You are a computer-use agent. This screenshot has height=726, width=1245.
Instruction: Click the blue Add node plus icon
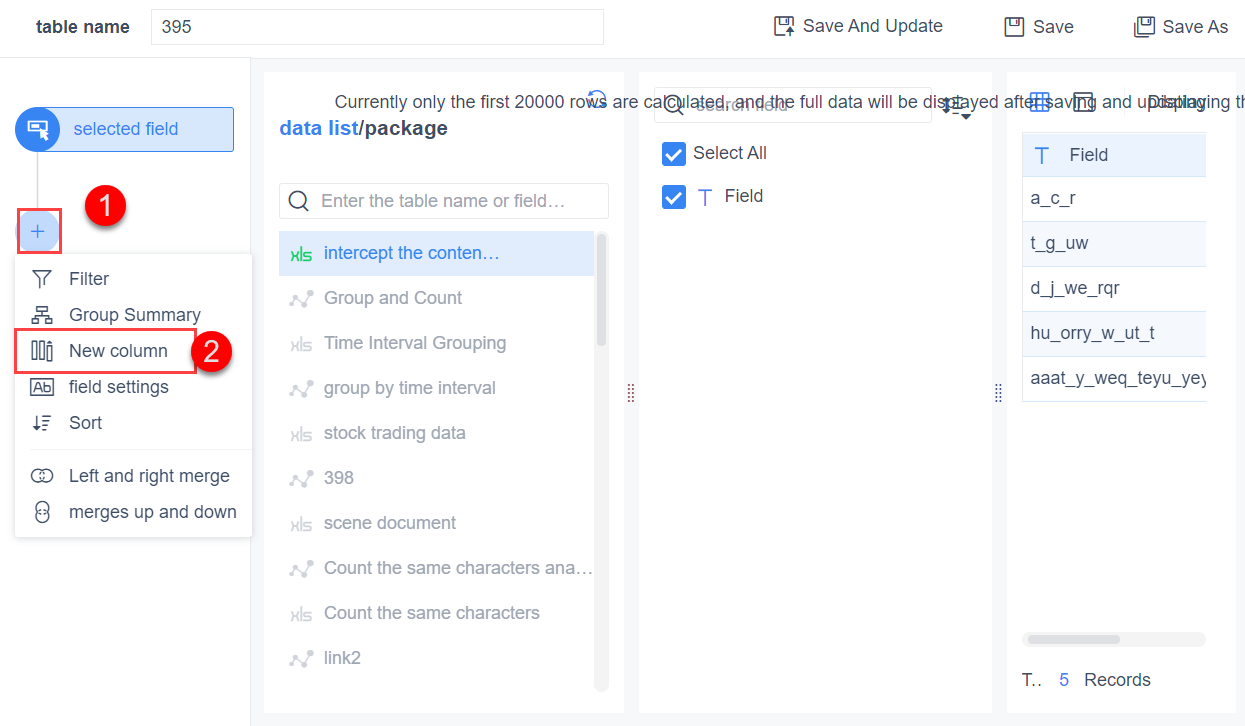38,231
